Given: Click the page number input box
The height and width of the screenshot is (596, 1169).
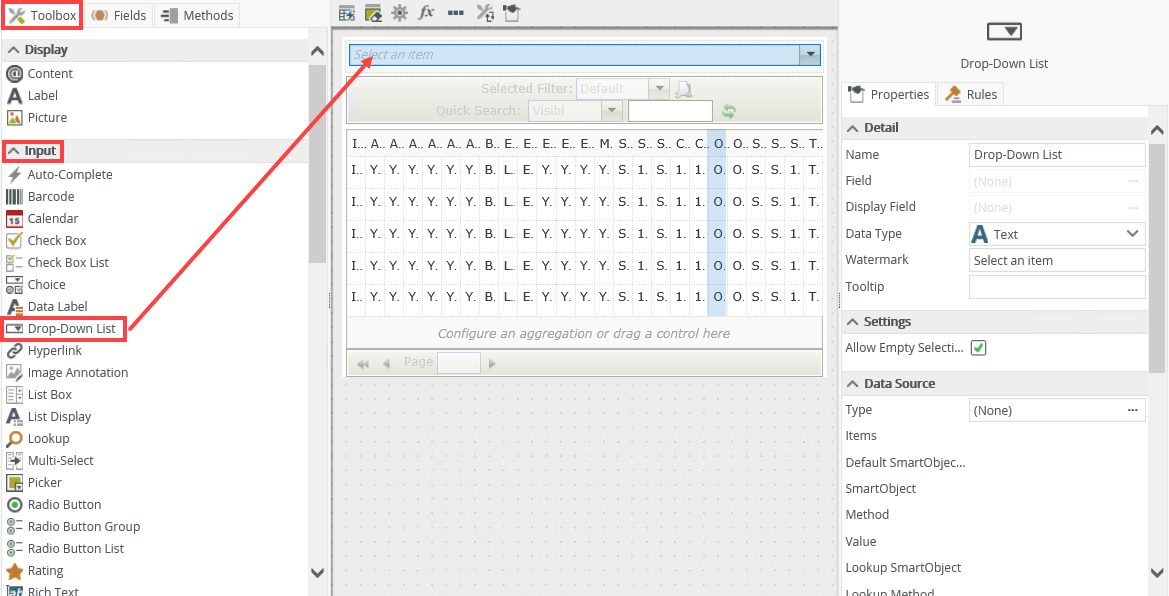Looking at the screenshot, I should click(x=459, y=363).
